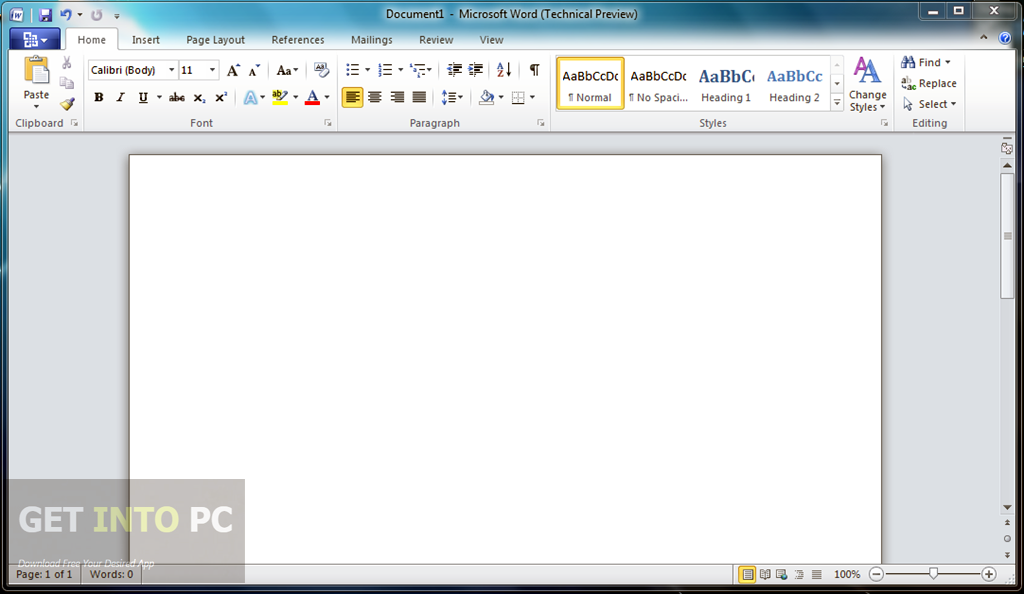Expand the Styles gallery More arrow
This screenshot has height=594, width=1024.
(837, 102)
